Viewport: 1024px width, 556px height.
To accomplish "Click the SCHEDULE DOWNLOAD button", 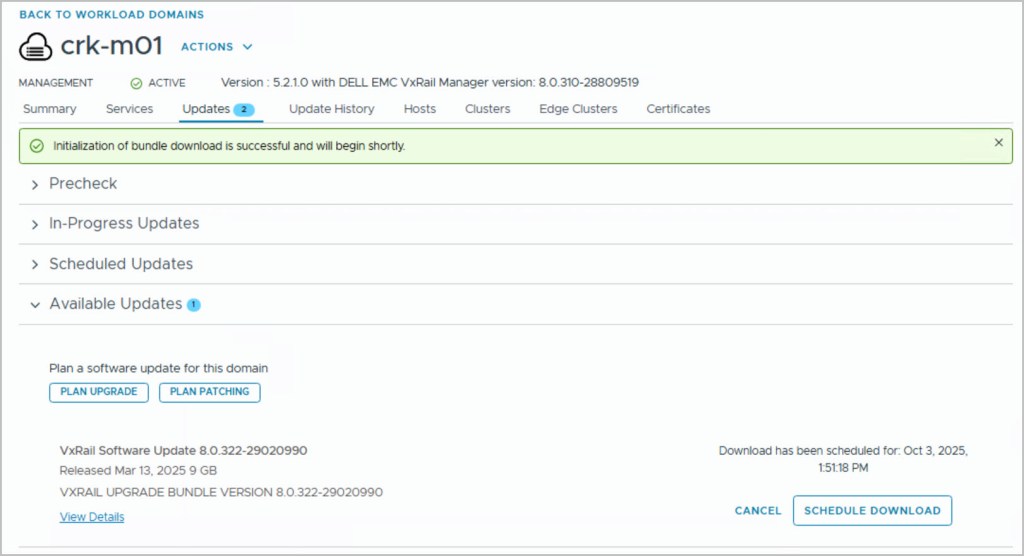I will point(872,510).
